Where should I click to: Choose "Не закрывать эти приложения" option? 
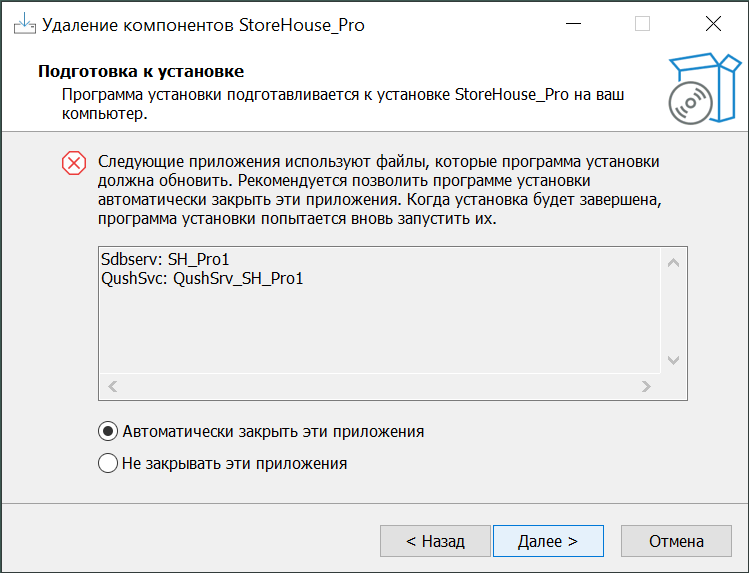108,464
